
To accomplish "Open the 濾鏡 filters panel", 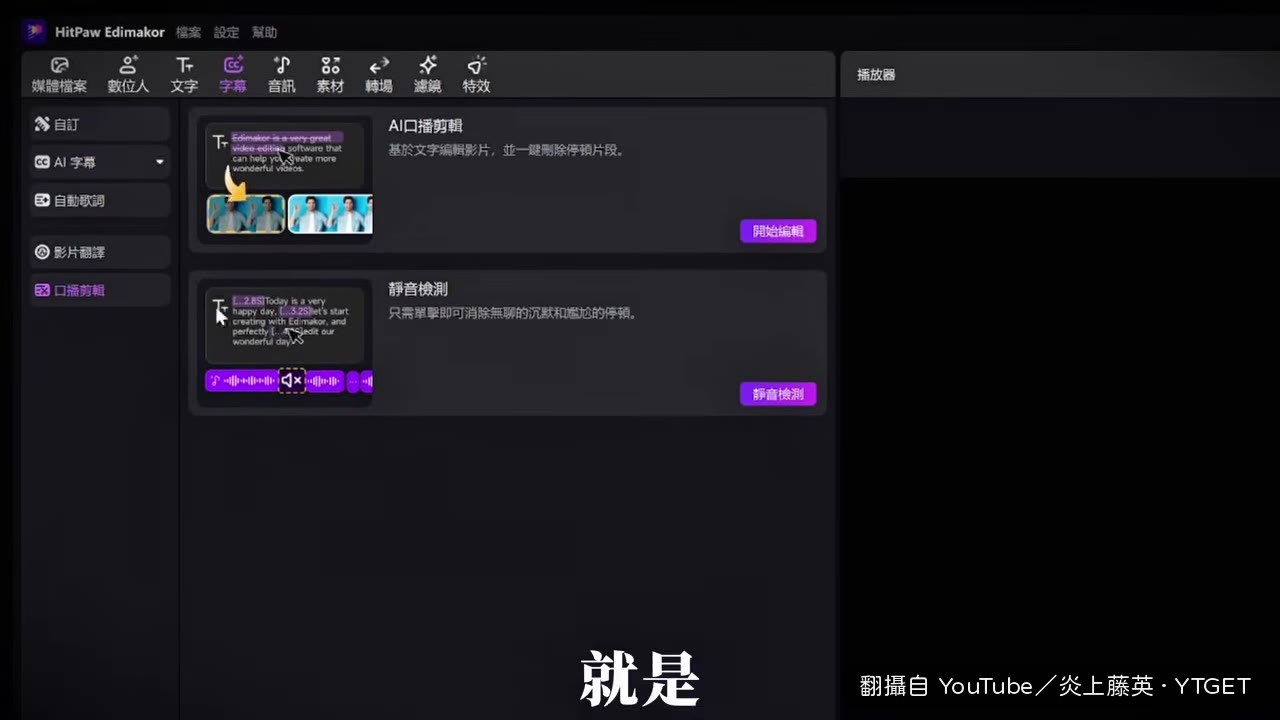I will tap(428, 75).
